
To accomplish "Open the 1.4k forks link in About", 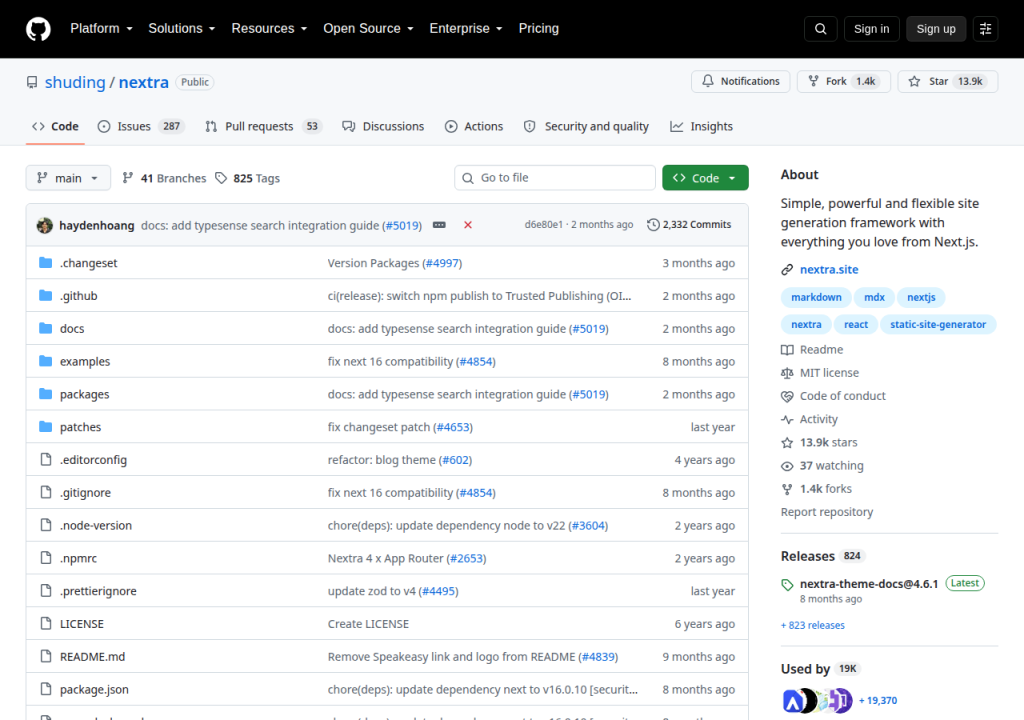I will tap(825, 489).
